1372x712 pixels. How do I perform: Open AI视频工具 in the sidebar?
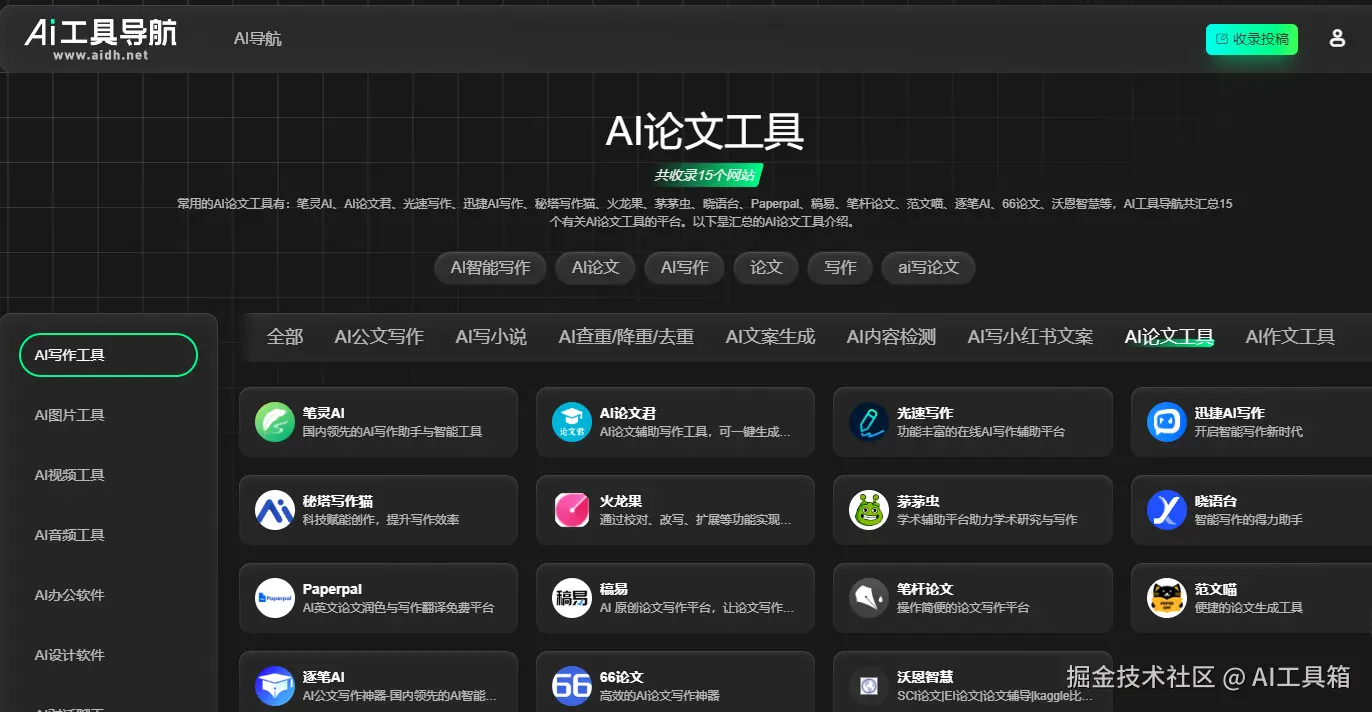69,475
